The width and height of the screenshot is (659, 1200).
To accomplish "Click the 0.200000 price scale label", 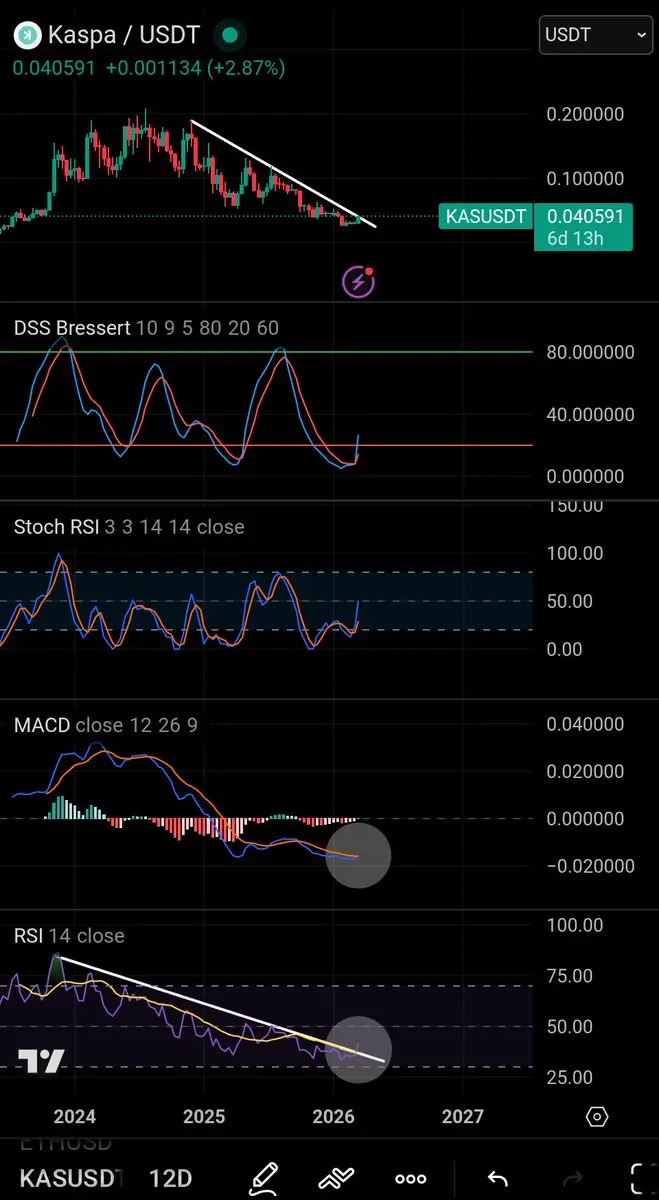I will coord(585,114).
